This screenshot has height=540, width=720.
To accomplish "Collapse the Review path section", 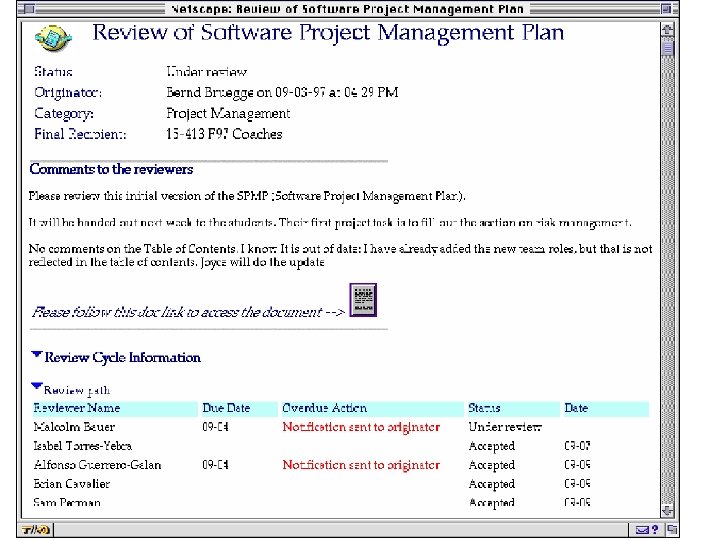I will click(37, 386).
